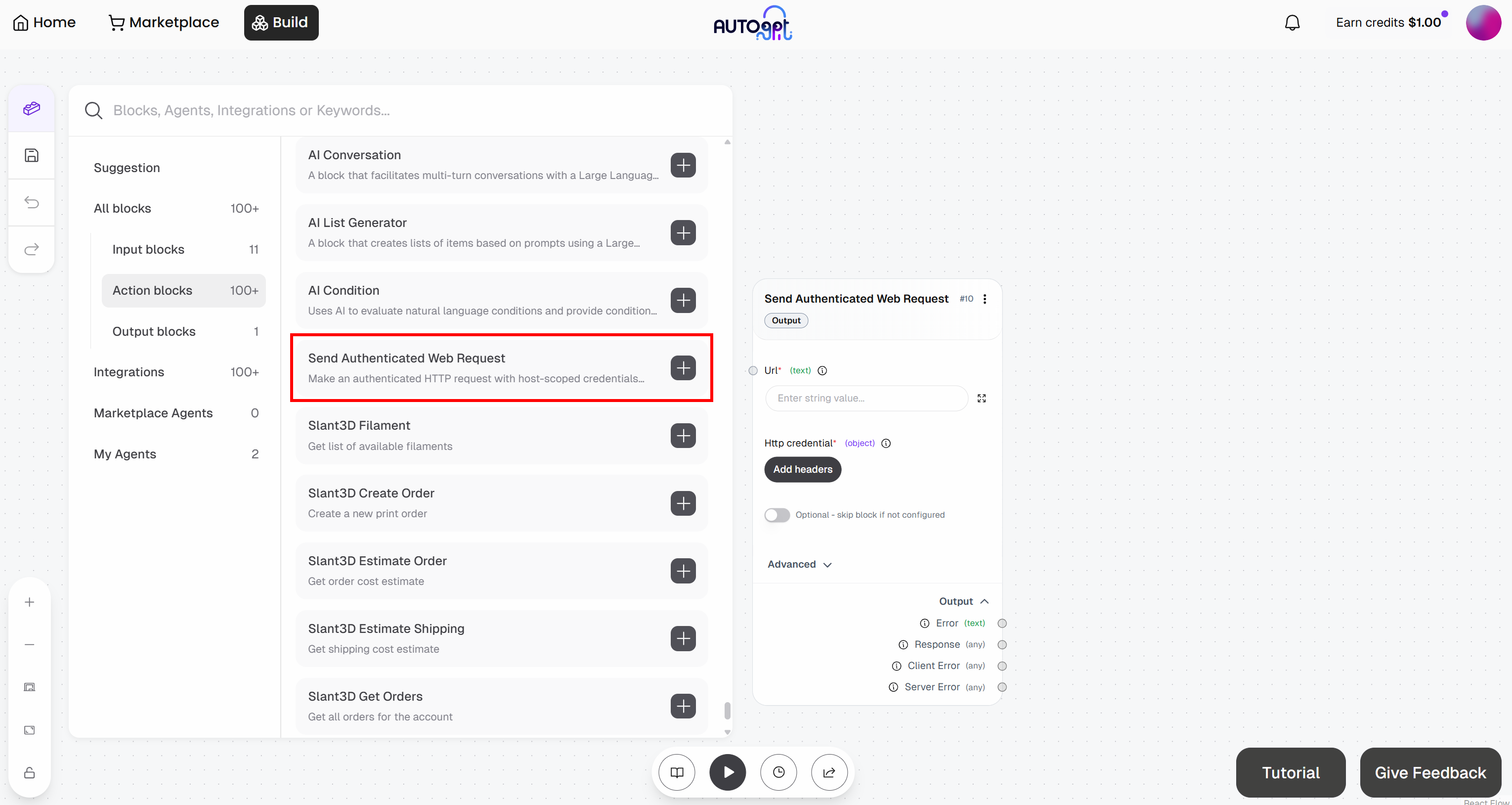Select the Input blocks category
This screenshot has width=1512, height=805.
coord(148,249)
